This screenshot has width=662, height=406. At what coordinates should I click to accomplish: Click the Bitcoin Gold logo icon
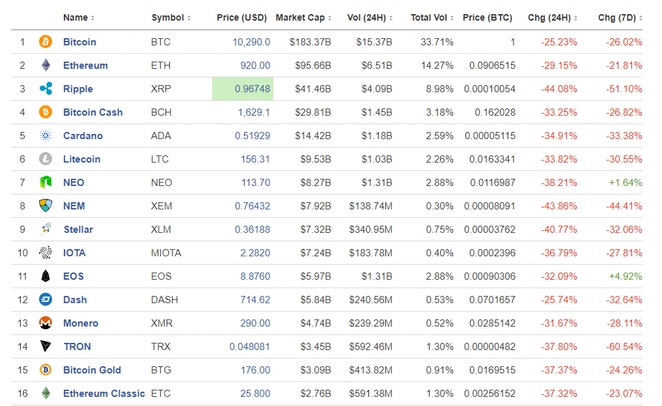[46, 370]
